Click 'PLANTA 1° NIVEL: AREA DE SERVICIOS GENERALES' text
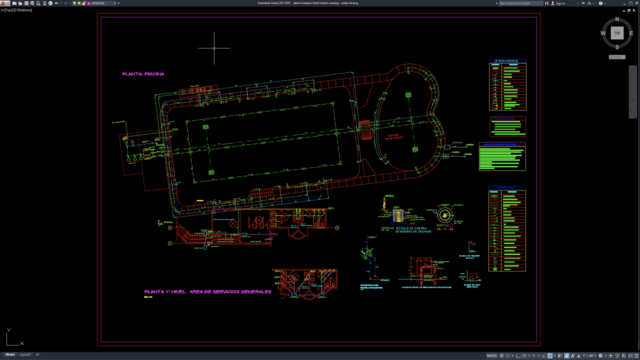Screen dimensions: 640x360 pyautogui.click(x=208, y=291)
